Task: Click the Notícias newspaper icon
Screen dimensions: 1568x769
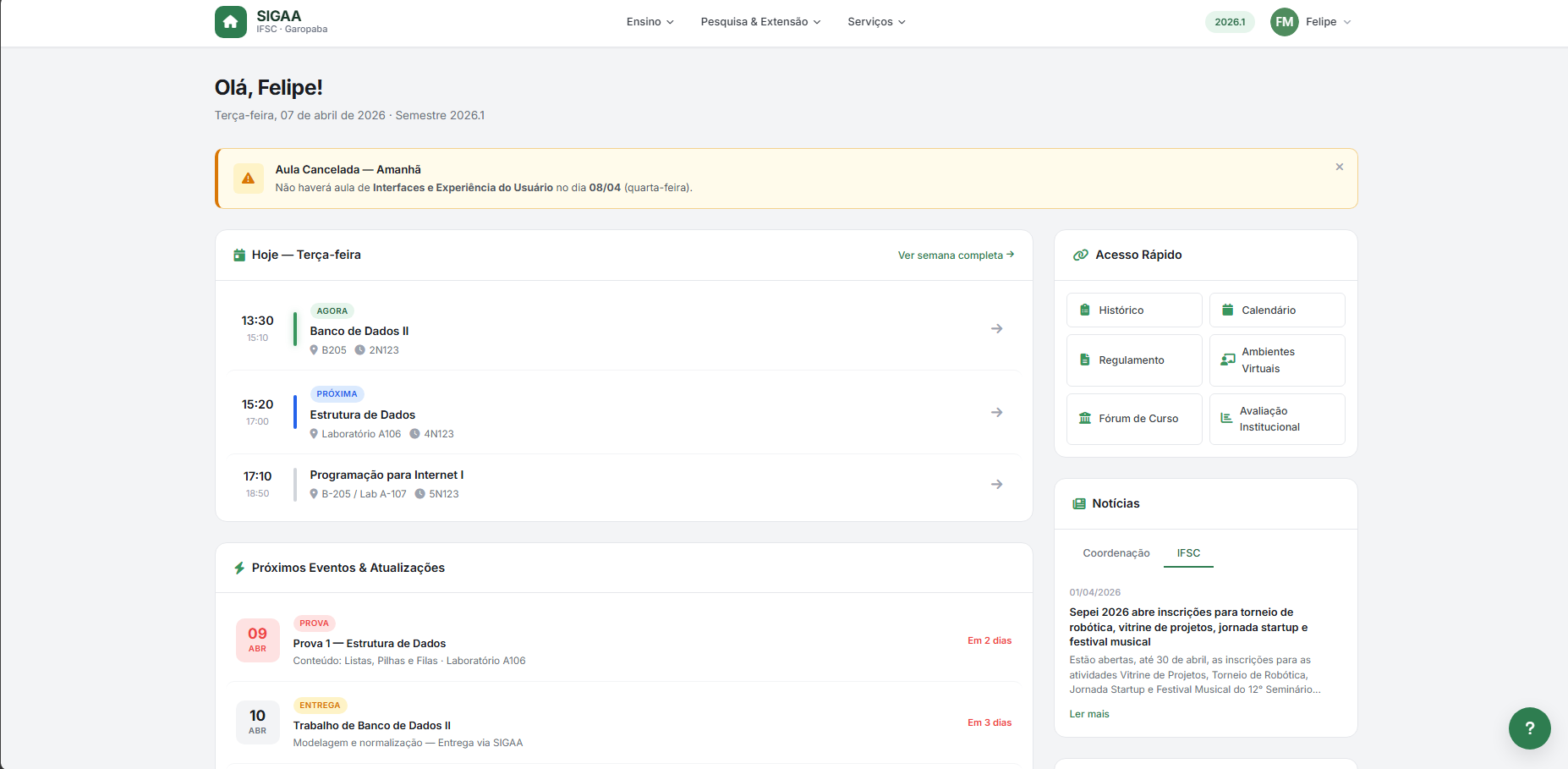Action: coord(1078,503)
